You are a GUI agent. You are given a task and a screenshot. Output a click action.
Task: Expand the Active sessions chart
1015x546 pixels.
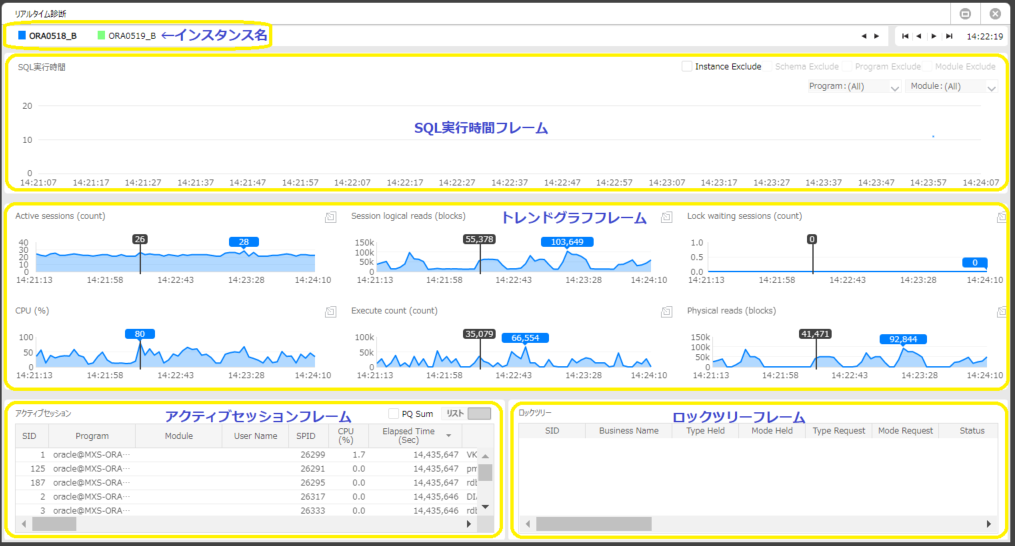330,218
